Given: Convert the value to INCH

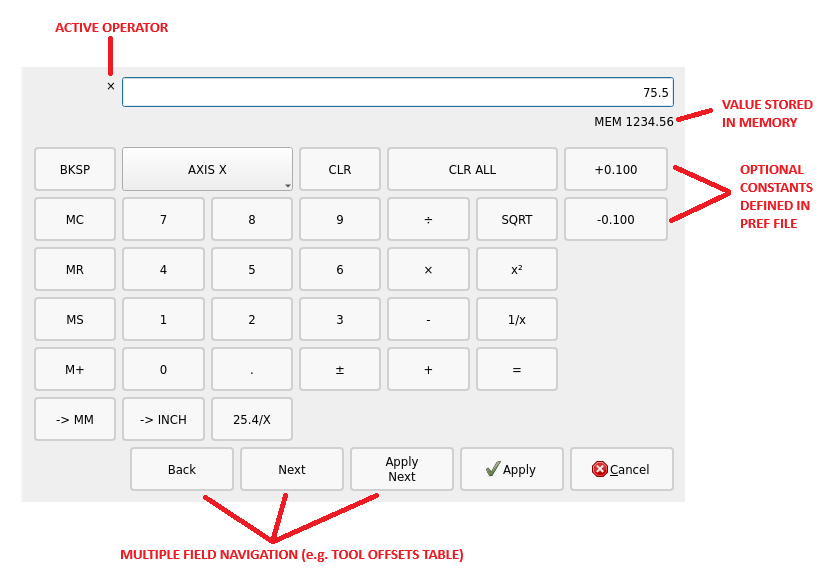Looking at the screenshot, I should click(163, 419).
